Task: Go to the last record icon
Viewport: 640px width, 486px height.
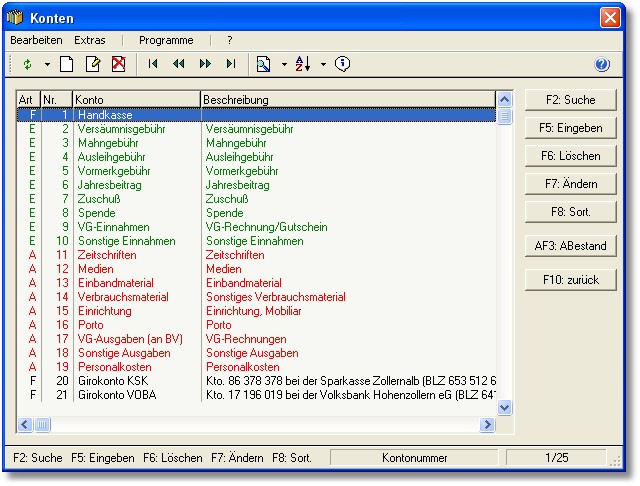Action: coord(231,64)
